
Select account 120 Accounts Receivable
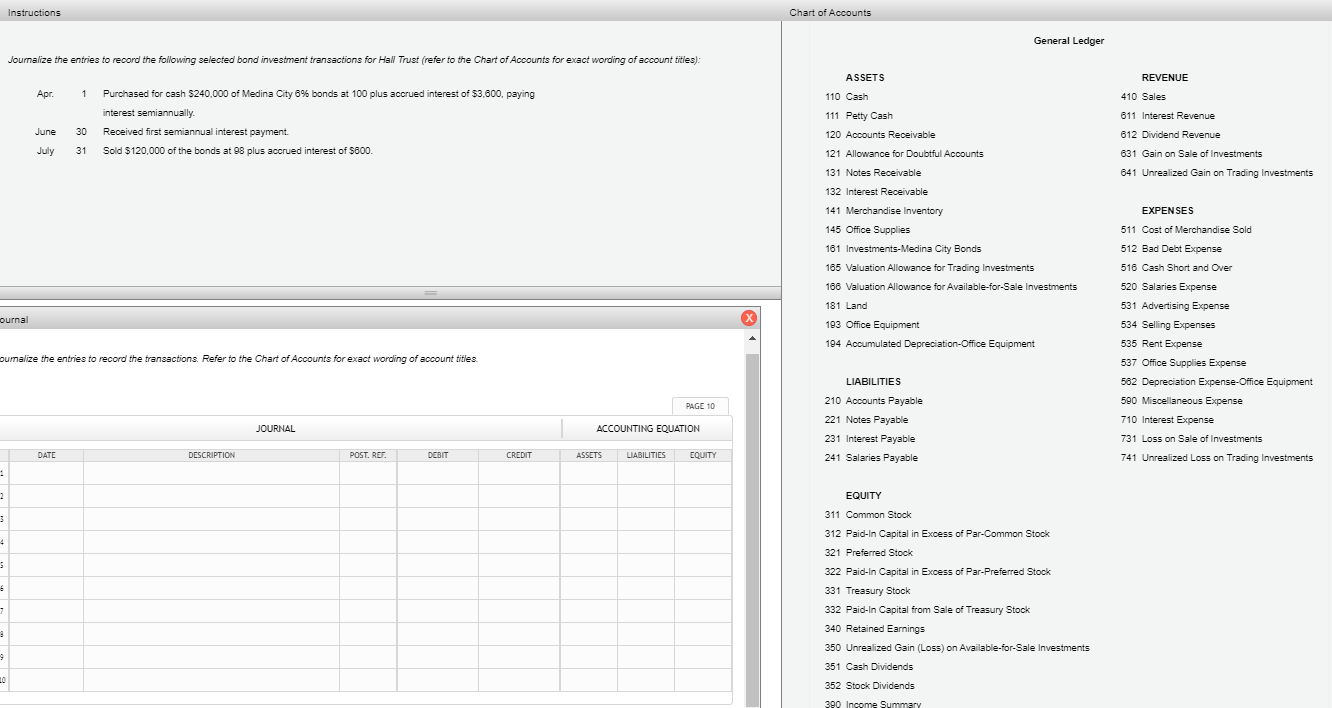pos(880,135)
